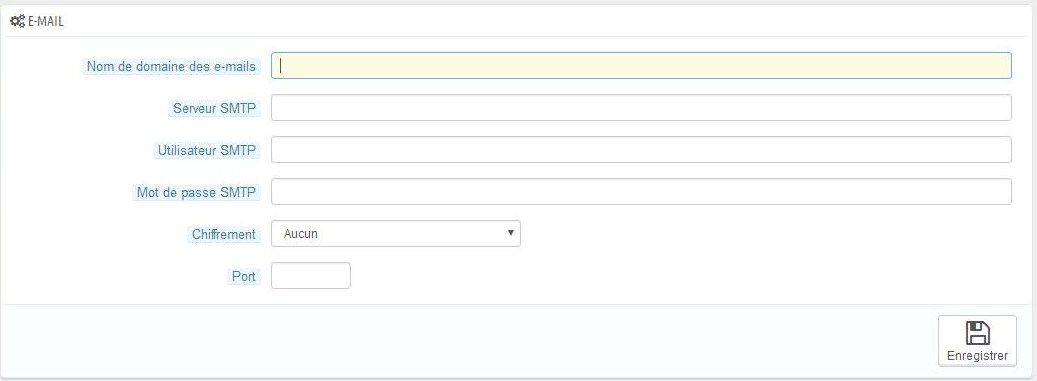Select the E-MAIL panel heading text
This screenshot has width=1037, height=381.
coord(46,21)
